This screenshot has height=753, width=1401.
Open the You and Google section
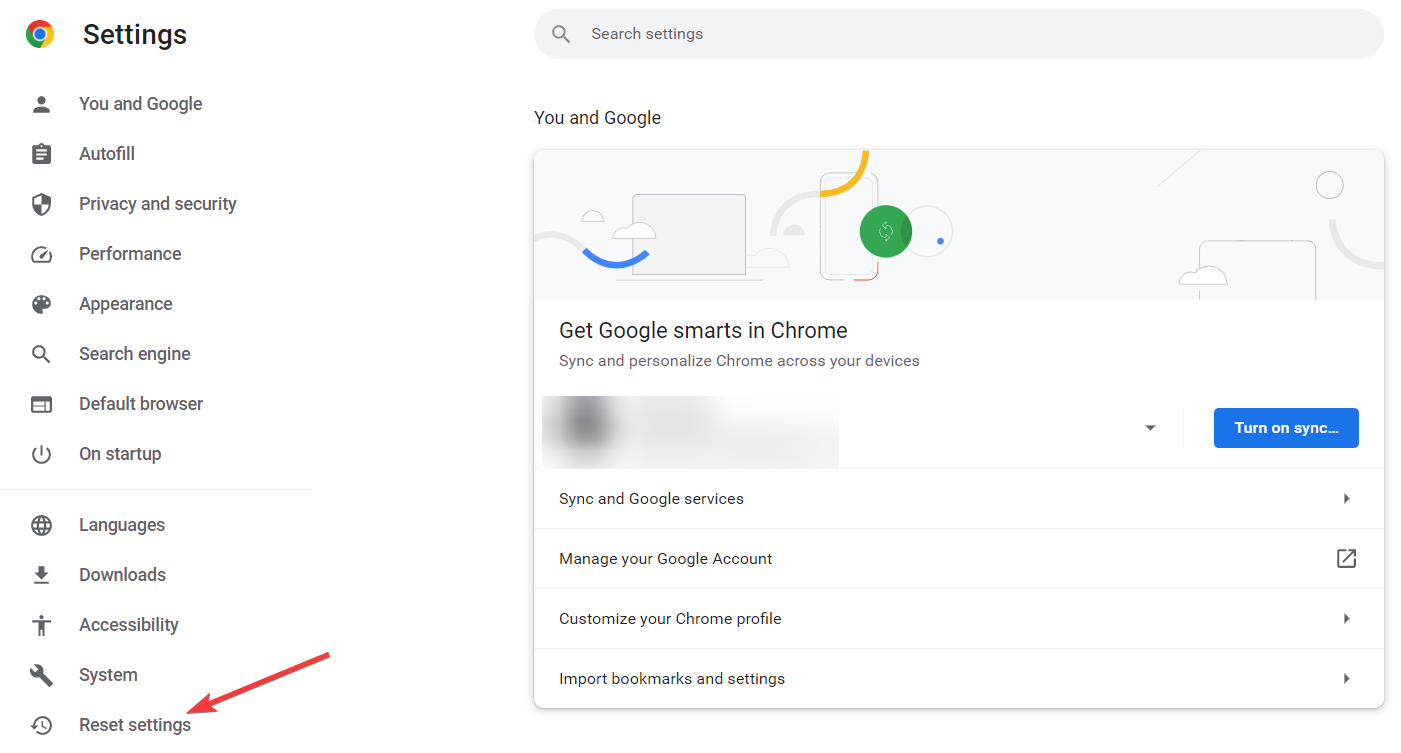[141, 104]
